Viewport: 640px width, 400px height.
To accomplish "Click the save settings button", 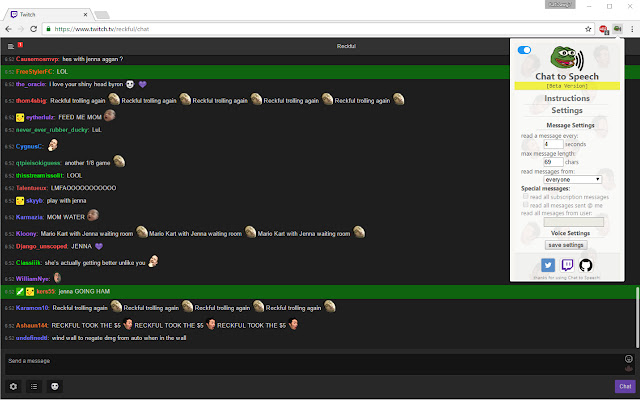I will coord(566,245).
